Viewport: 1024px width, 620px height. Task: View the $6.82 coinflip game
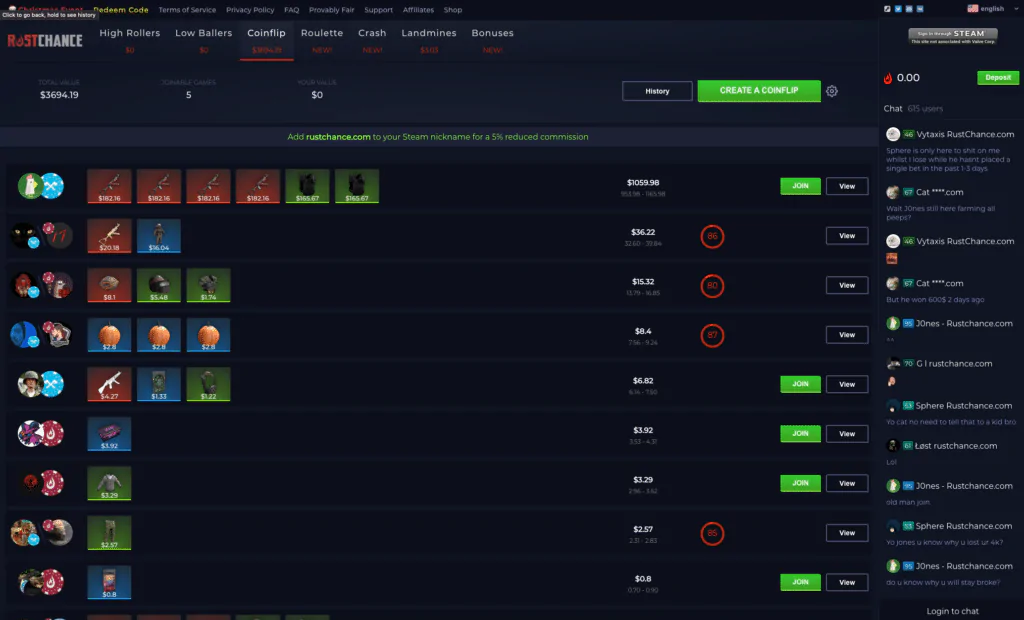[847, 384]
